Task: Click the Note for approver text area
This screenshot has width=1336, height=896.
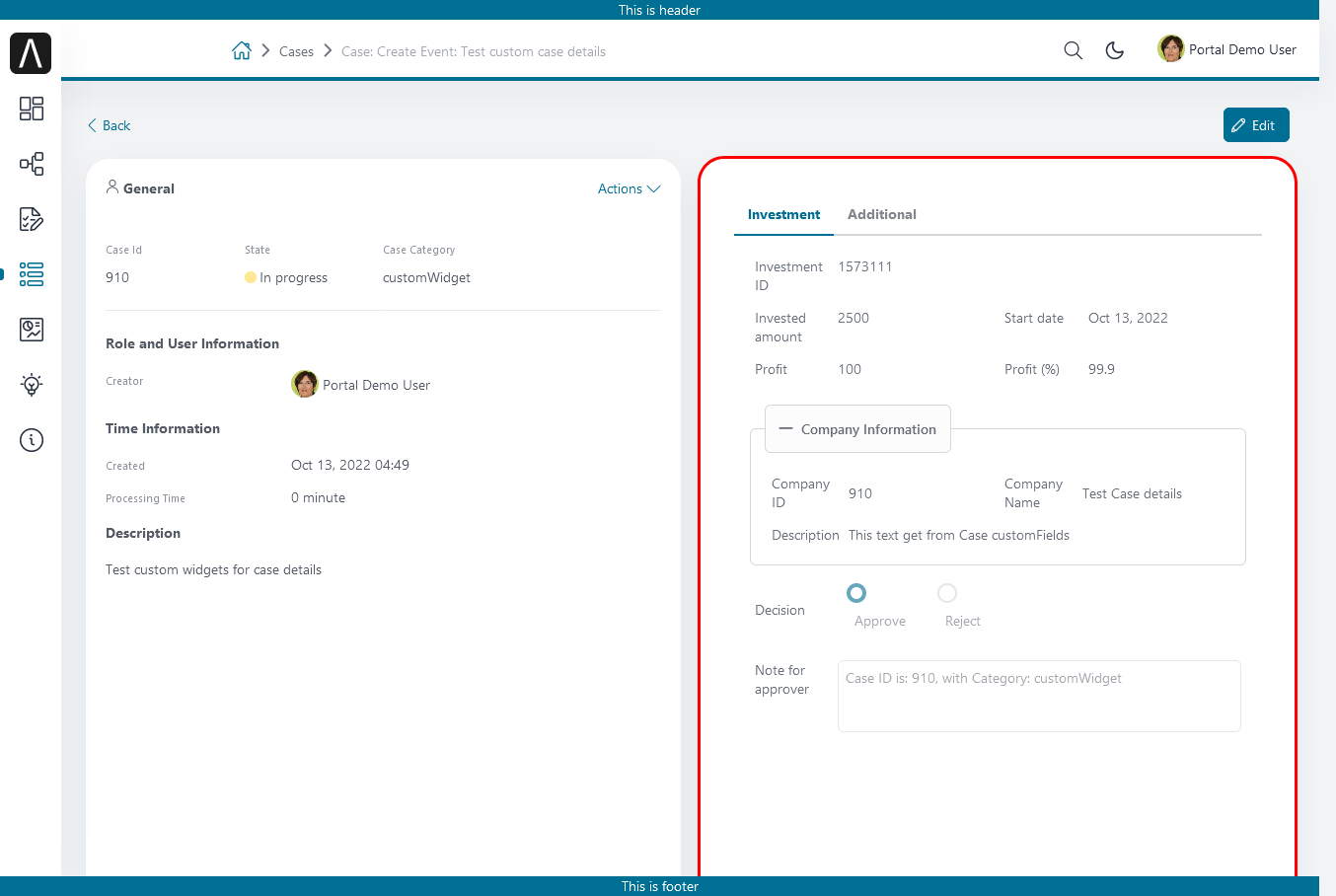Action: 1038,696
